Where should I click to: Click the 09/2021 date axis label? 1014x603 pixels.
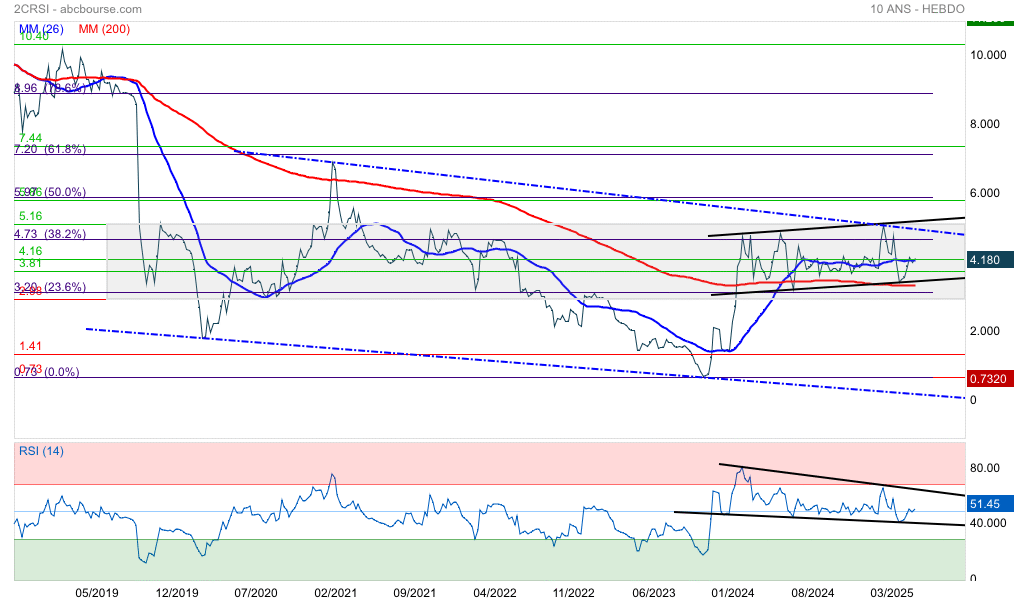(415, 593)
